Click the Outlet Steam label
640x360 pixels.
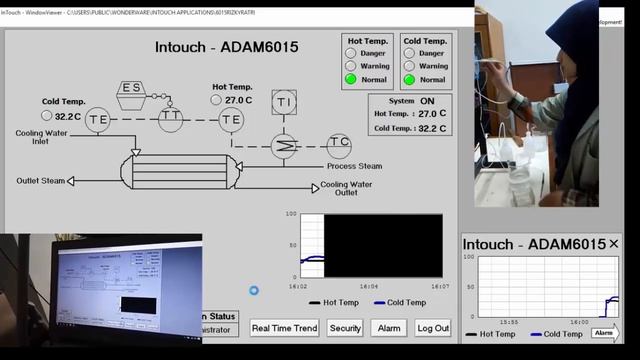tap(40, 181)
